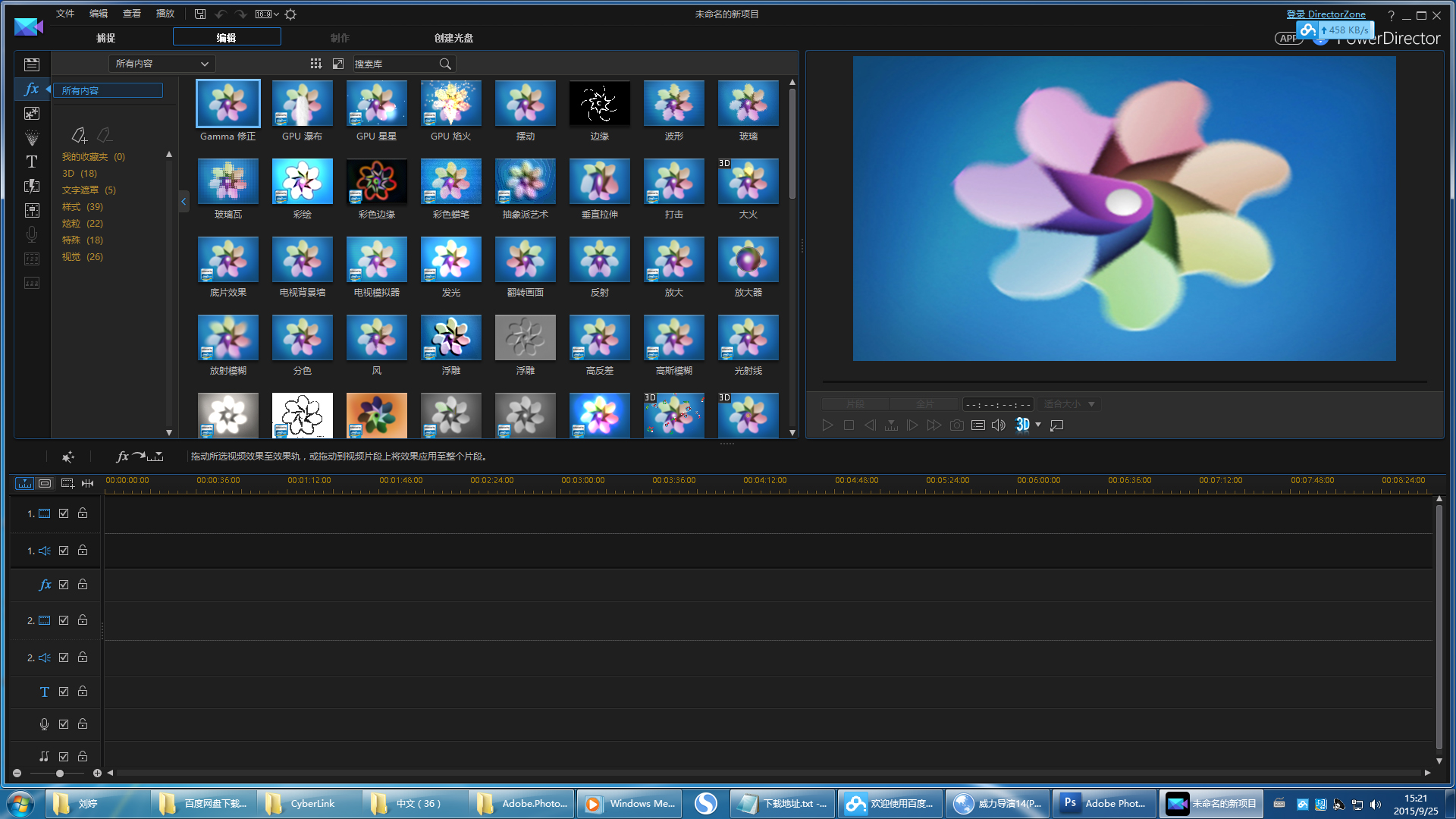The image size is (1456, 819).
Task: Uncheck the voice track microphone checkbox
Action: pyautogui.click(x=64, y=724)
